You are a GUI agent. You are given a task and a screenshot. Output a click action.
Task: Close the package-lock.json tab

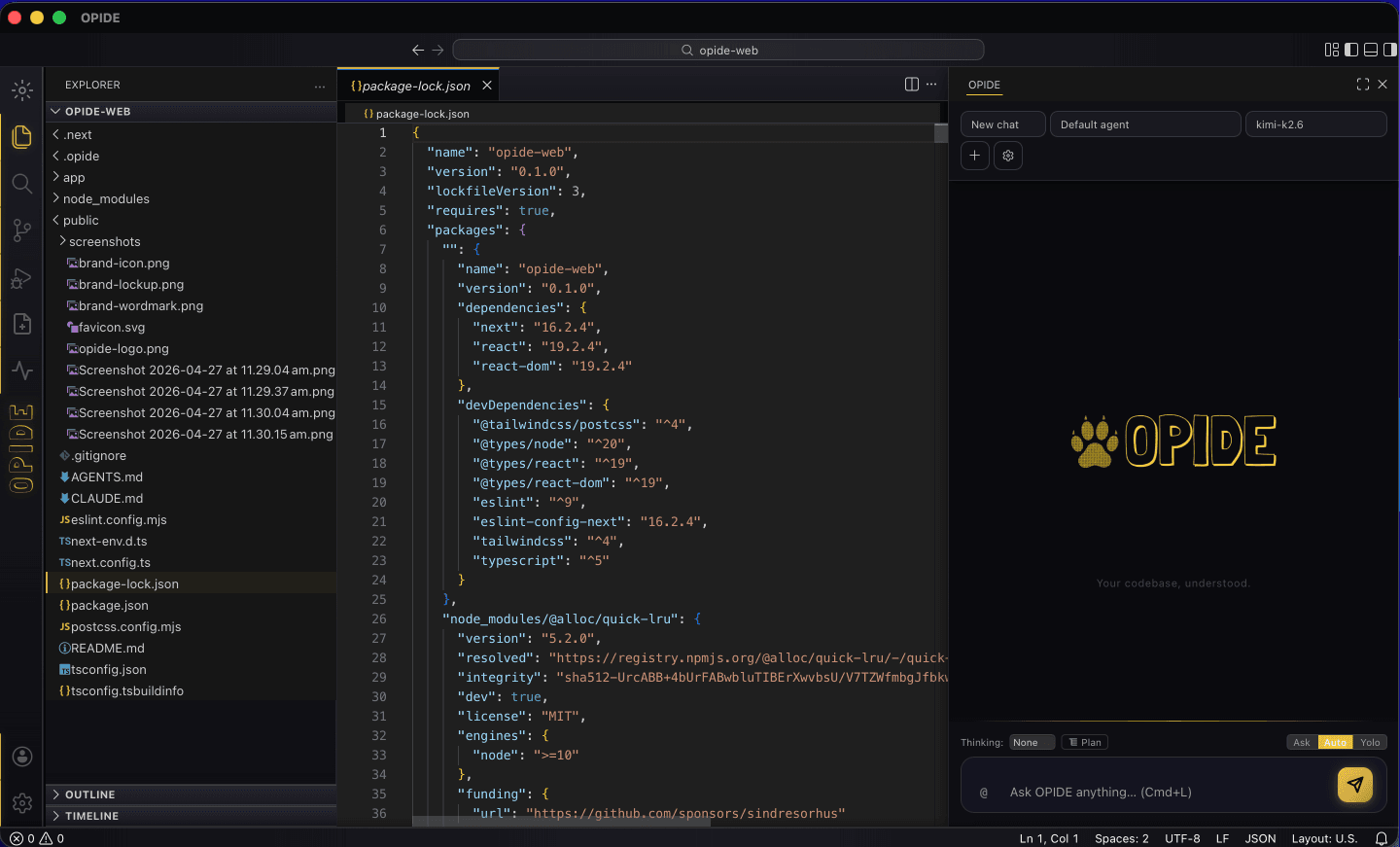coord(487,86)
